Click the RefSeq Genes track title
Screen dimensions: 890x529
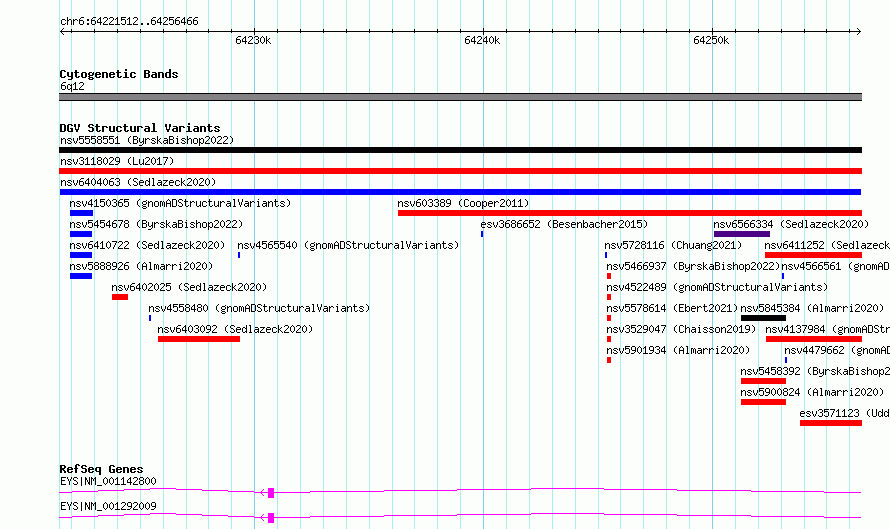pos(101,469)
